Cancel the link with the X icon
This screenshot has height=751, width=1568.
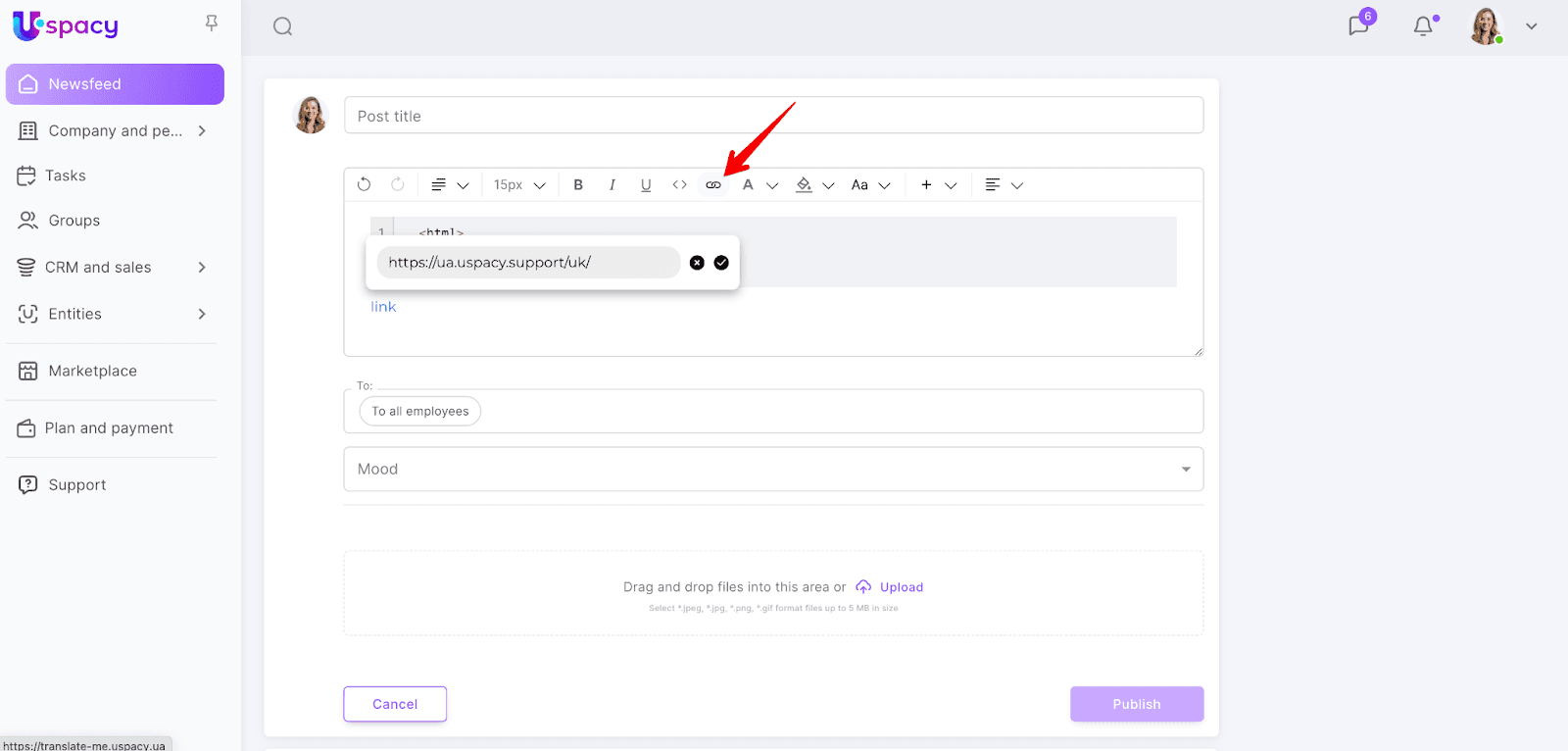click(697, 263)
